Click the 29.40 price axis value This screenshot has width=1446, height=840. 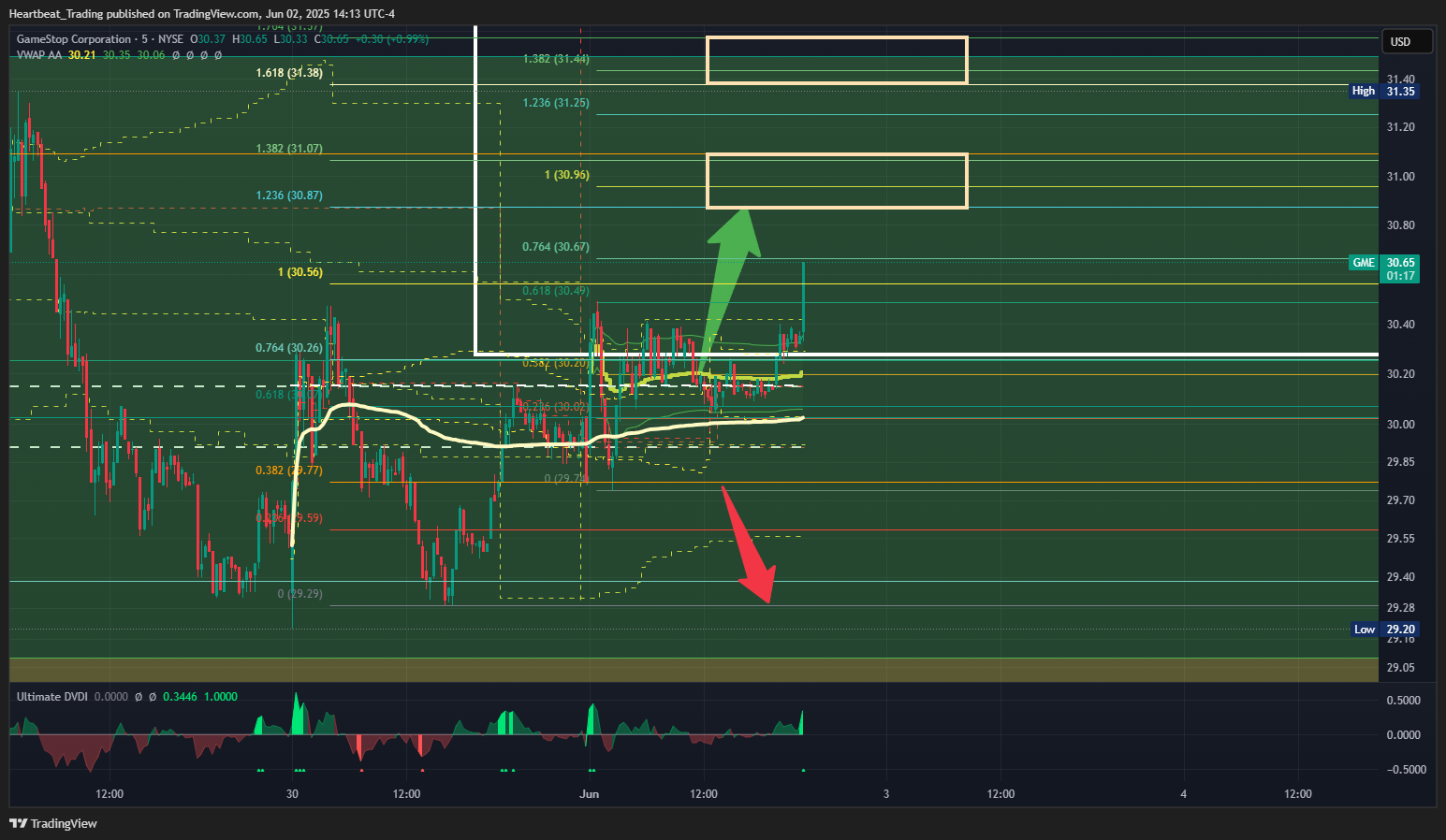1400,577
